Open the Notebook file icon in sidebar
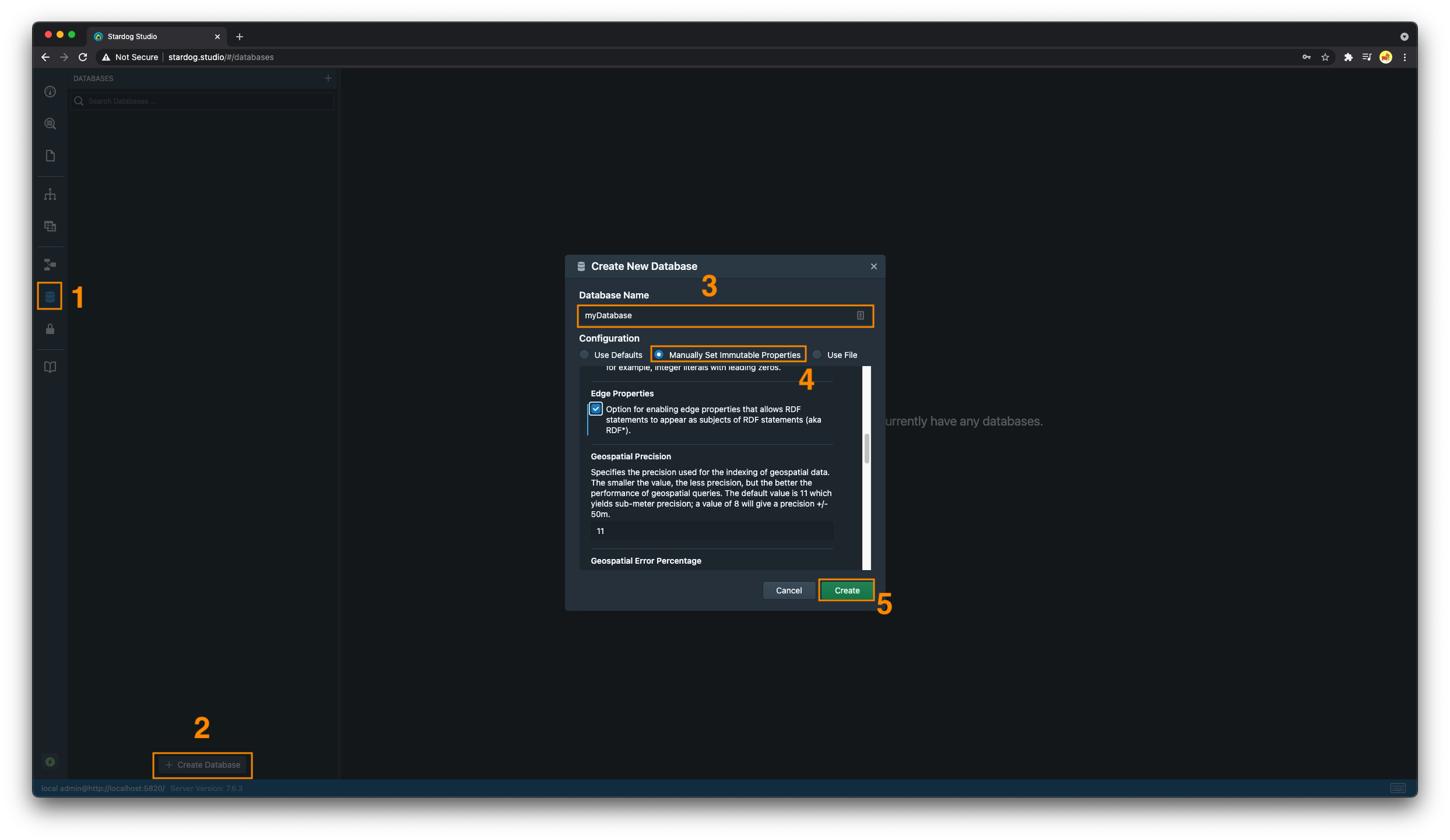This screenshot has width=1450, height=840. pos(50,156)
